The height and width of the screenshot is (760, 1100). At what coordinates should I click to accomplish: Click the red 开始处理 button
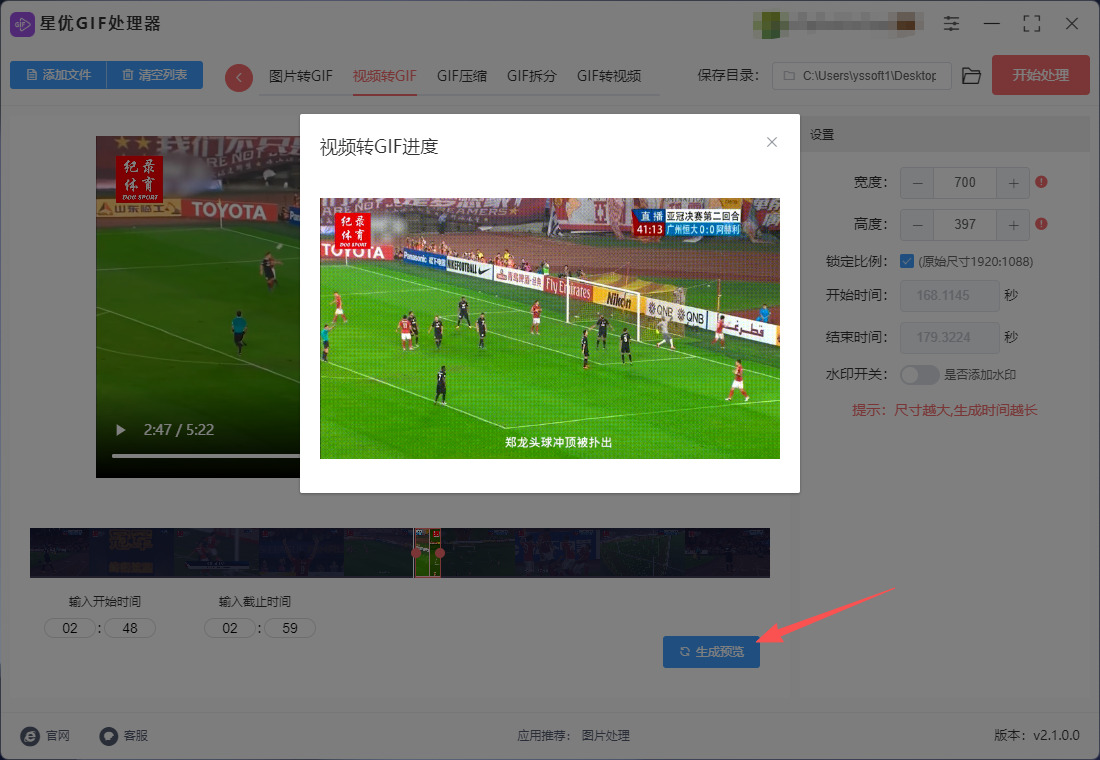click(x=1040, y=75)
